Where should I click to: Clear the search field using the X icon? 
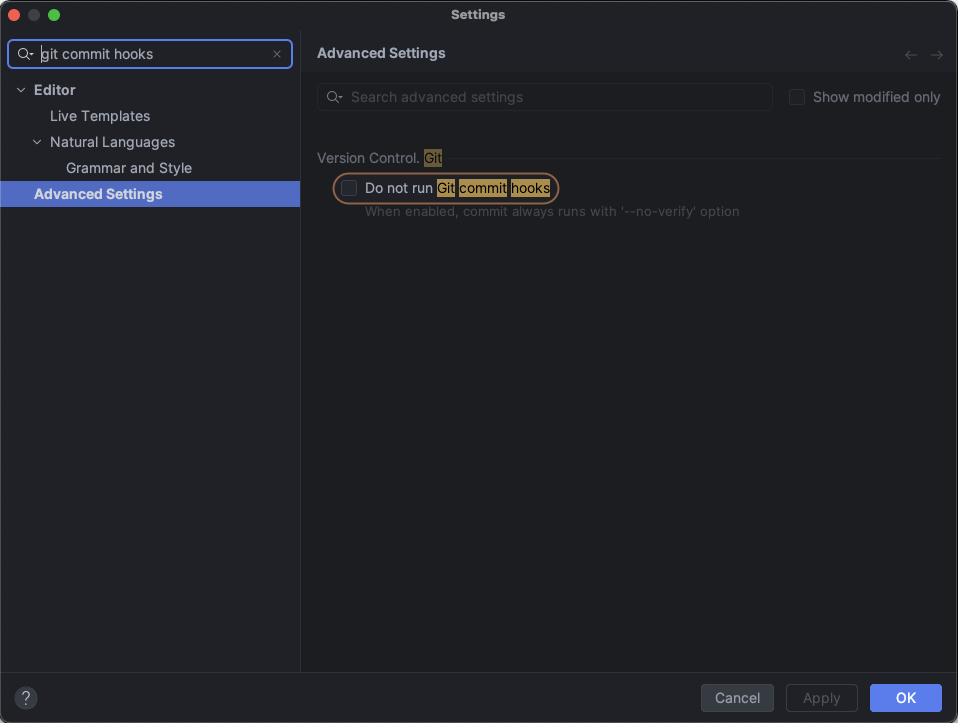tap(277, 54)
